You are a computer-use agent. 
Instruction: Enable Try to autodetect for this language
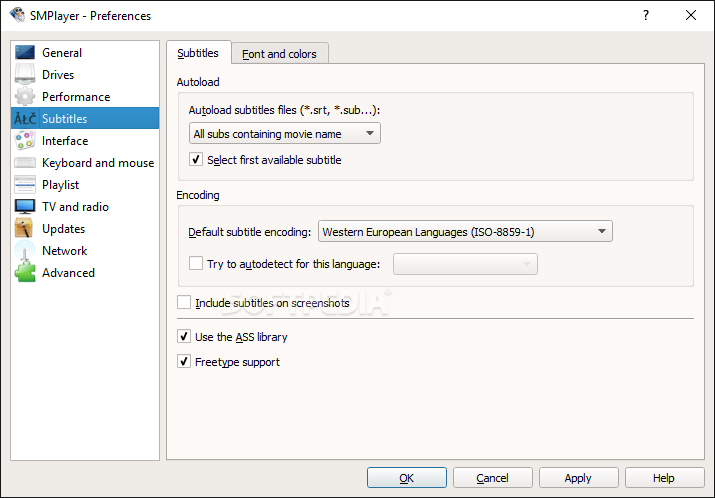point(196,263)
